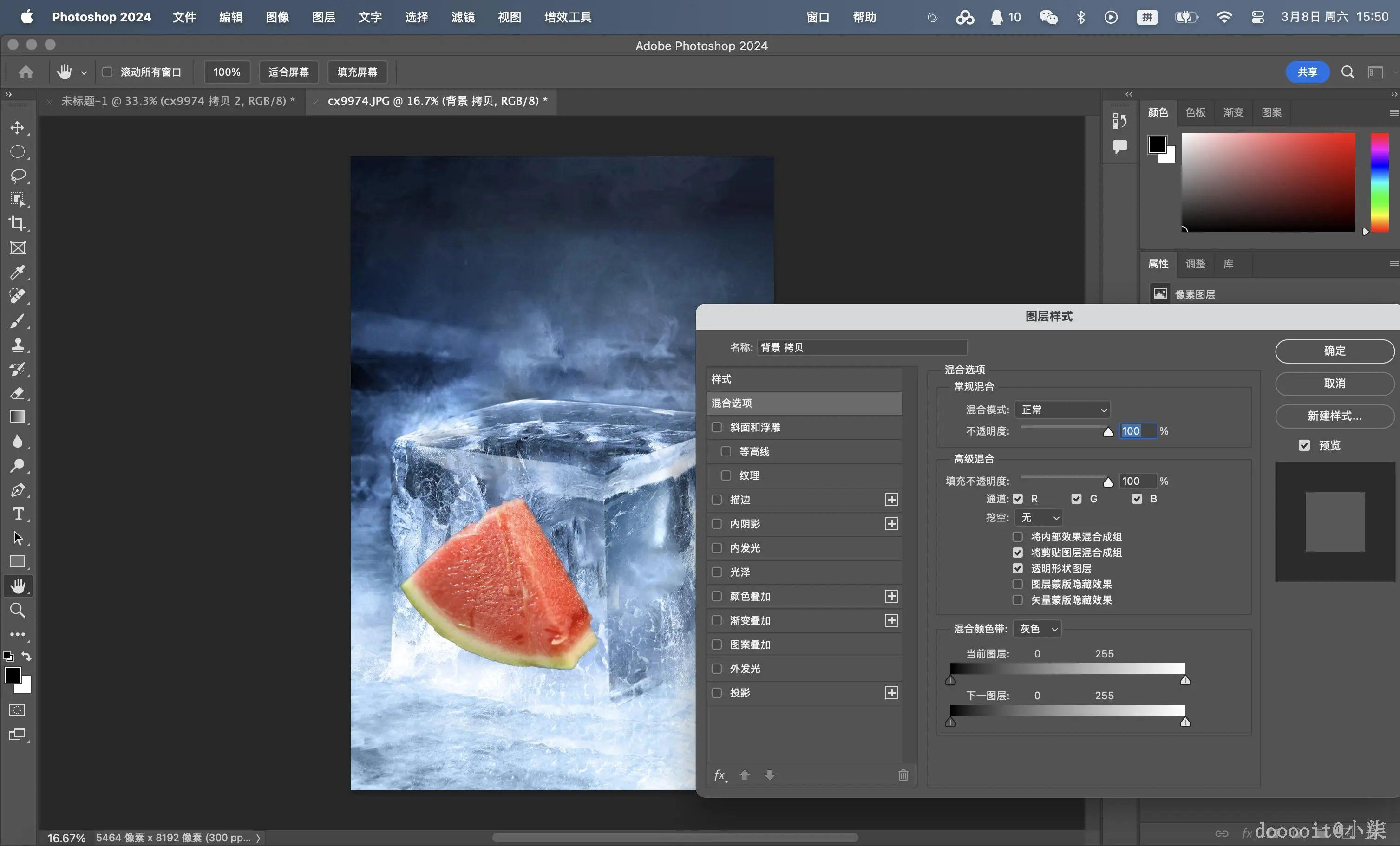Enable the Bevel and Emboss checkbox
The width and height of the screenshot is (1400, 846).
(717, 427)
